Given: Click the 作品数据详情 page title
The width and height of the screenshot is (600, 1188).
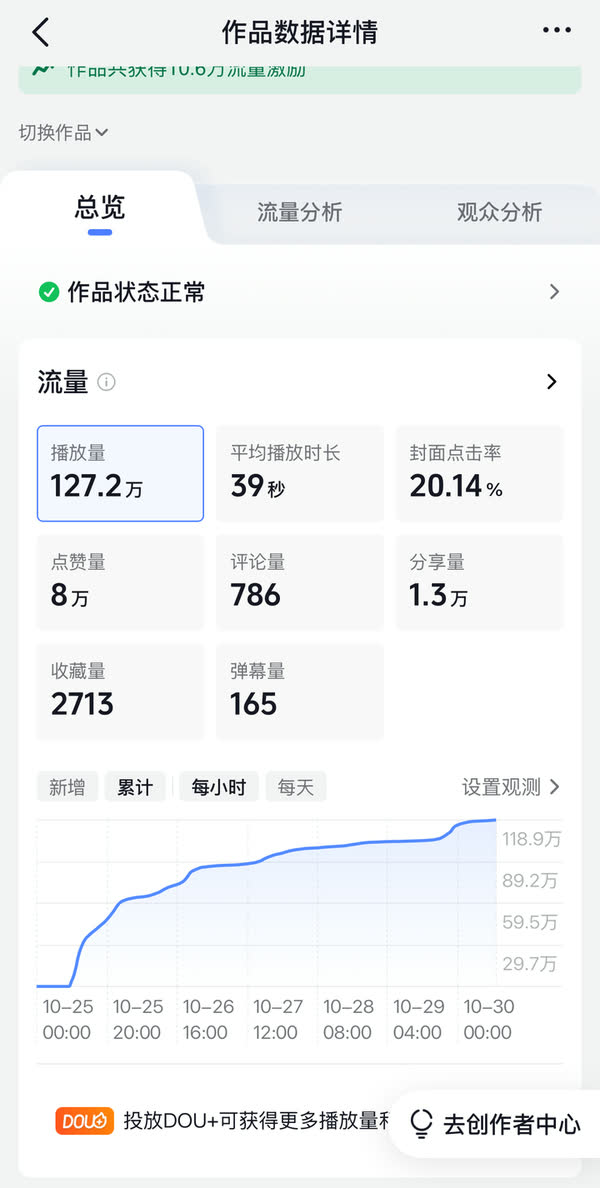Looking at the screenshot, I should pyautogui.click(x=300, y=33).
